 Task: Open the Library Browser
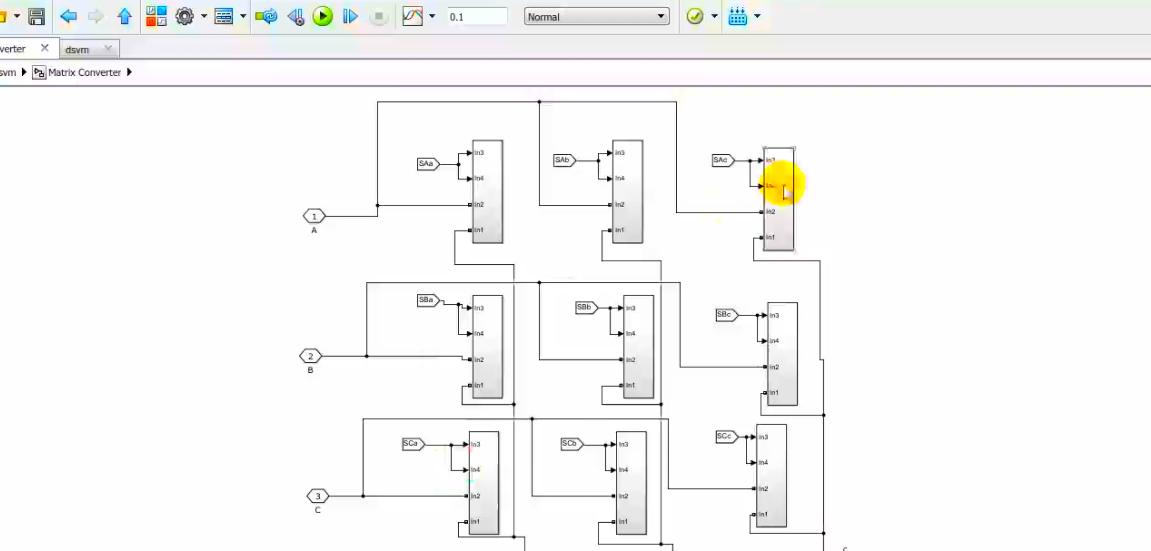click(x=156, y=16)
